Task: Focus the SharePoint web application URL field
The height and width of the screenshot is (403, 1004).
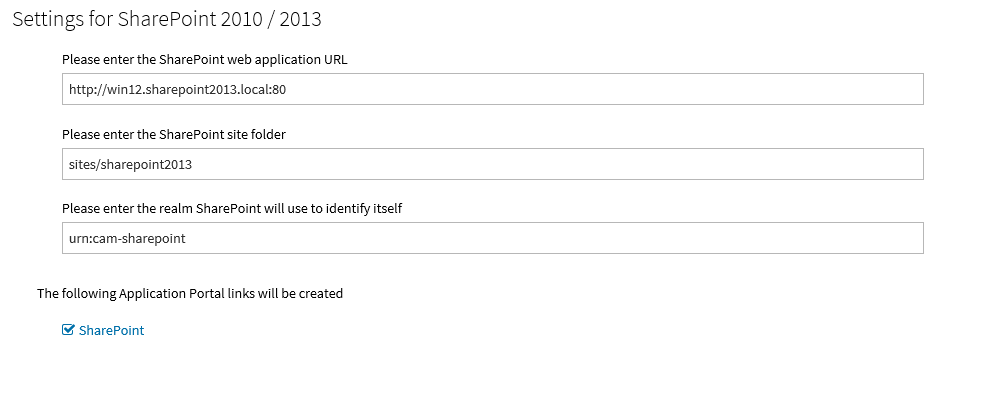Action: coord(492,89)
